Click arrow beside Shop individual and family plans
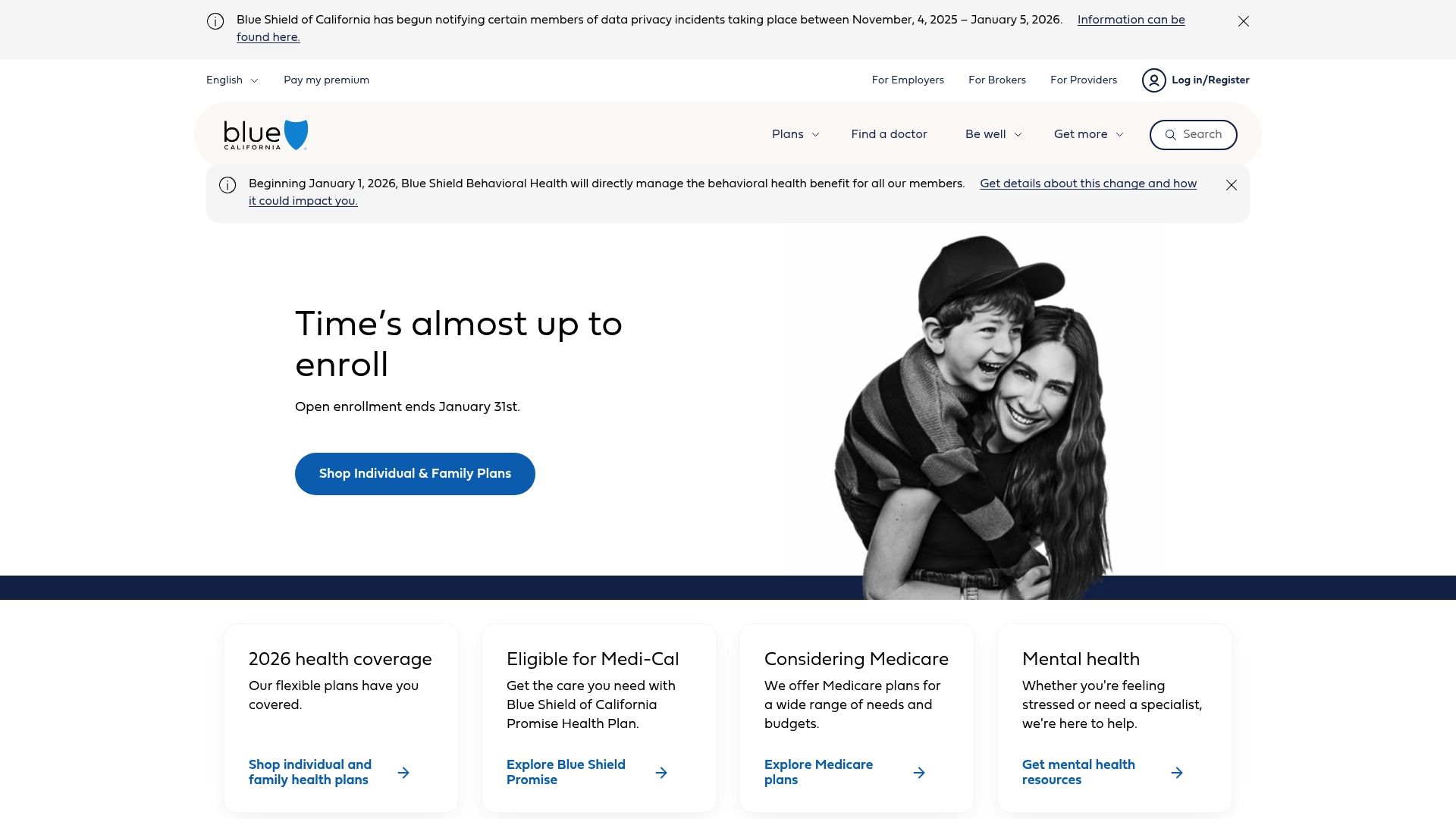The width and height of the screenshot is (1456, 819). tap(403, 773)
